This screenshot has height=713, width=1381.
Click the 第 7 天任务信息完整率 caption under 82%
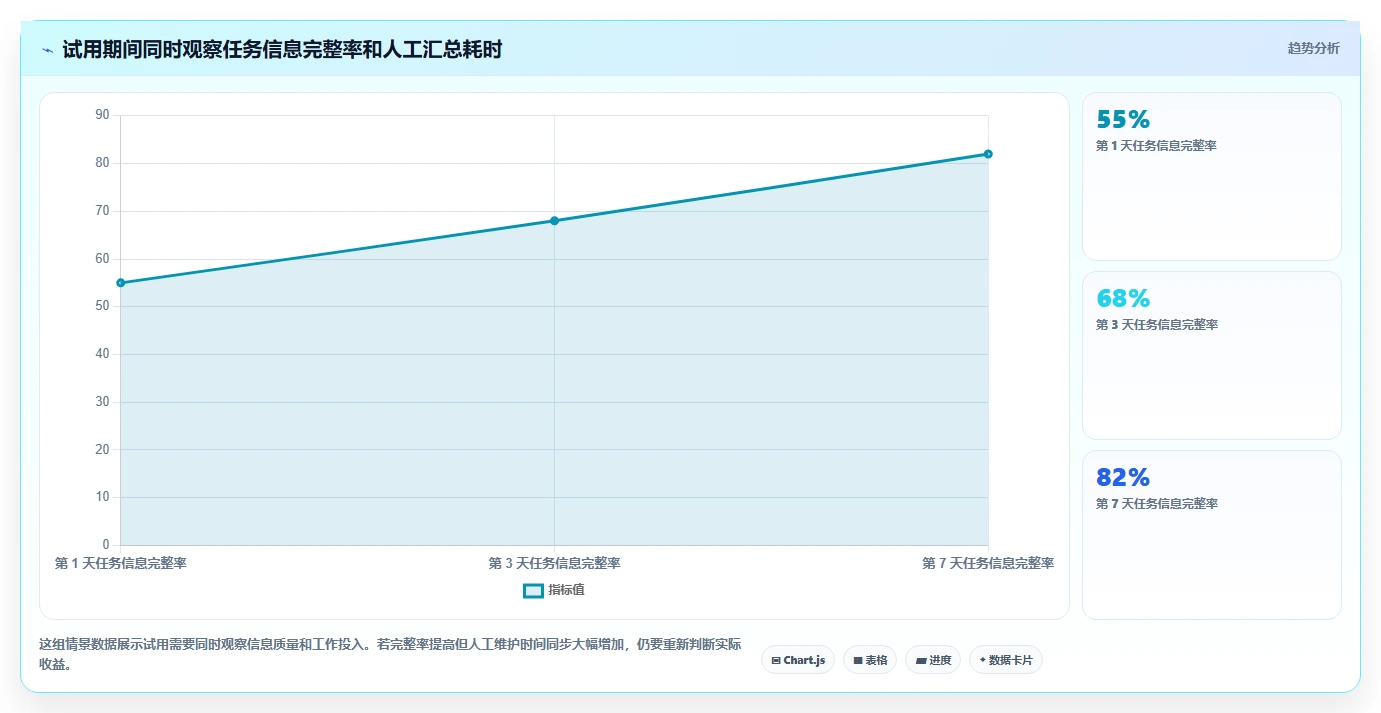coord(1157,504)
